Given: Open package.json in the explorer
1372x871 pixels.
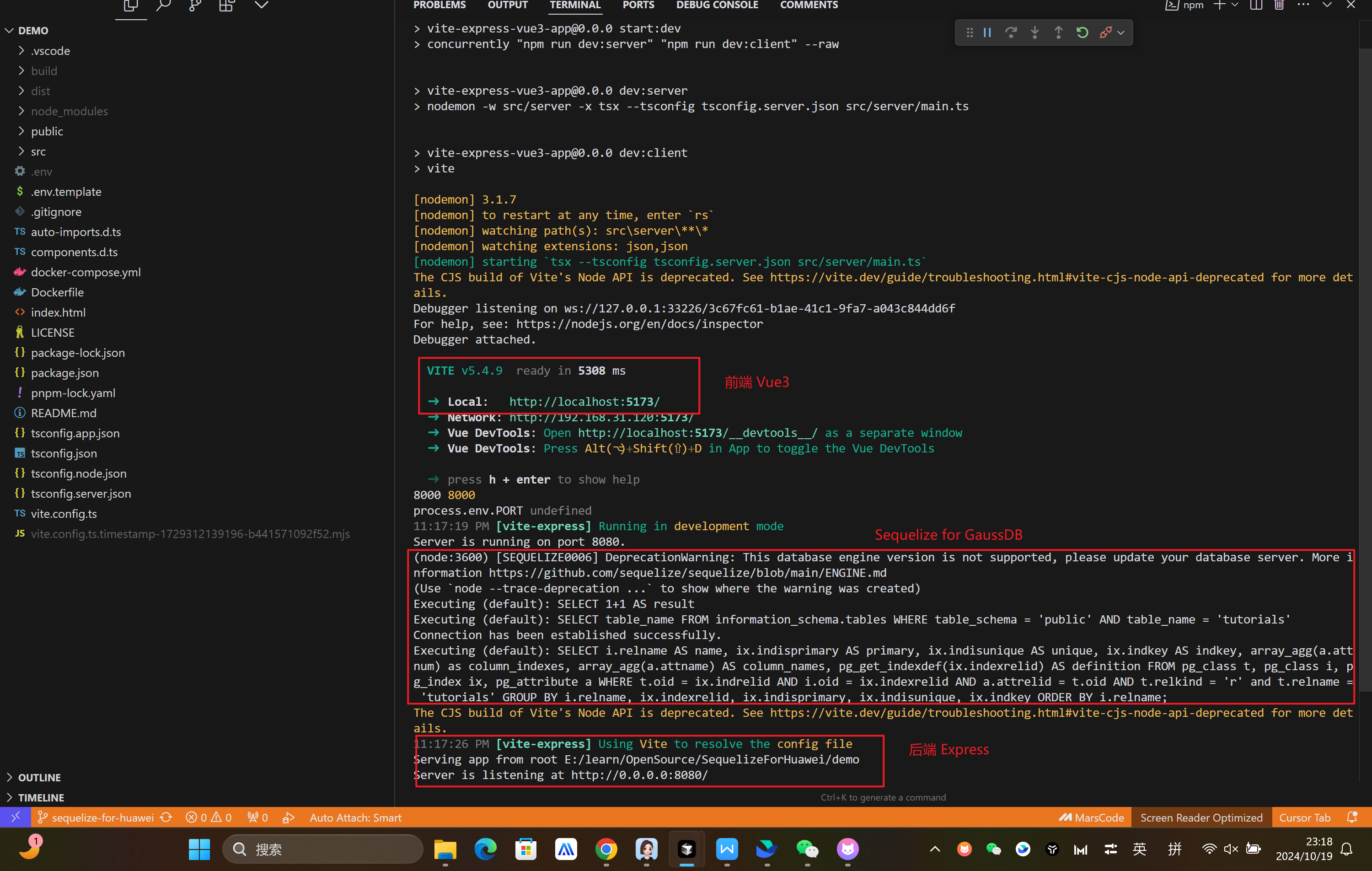Looking at the screenshot, I should click(64, 373).
